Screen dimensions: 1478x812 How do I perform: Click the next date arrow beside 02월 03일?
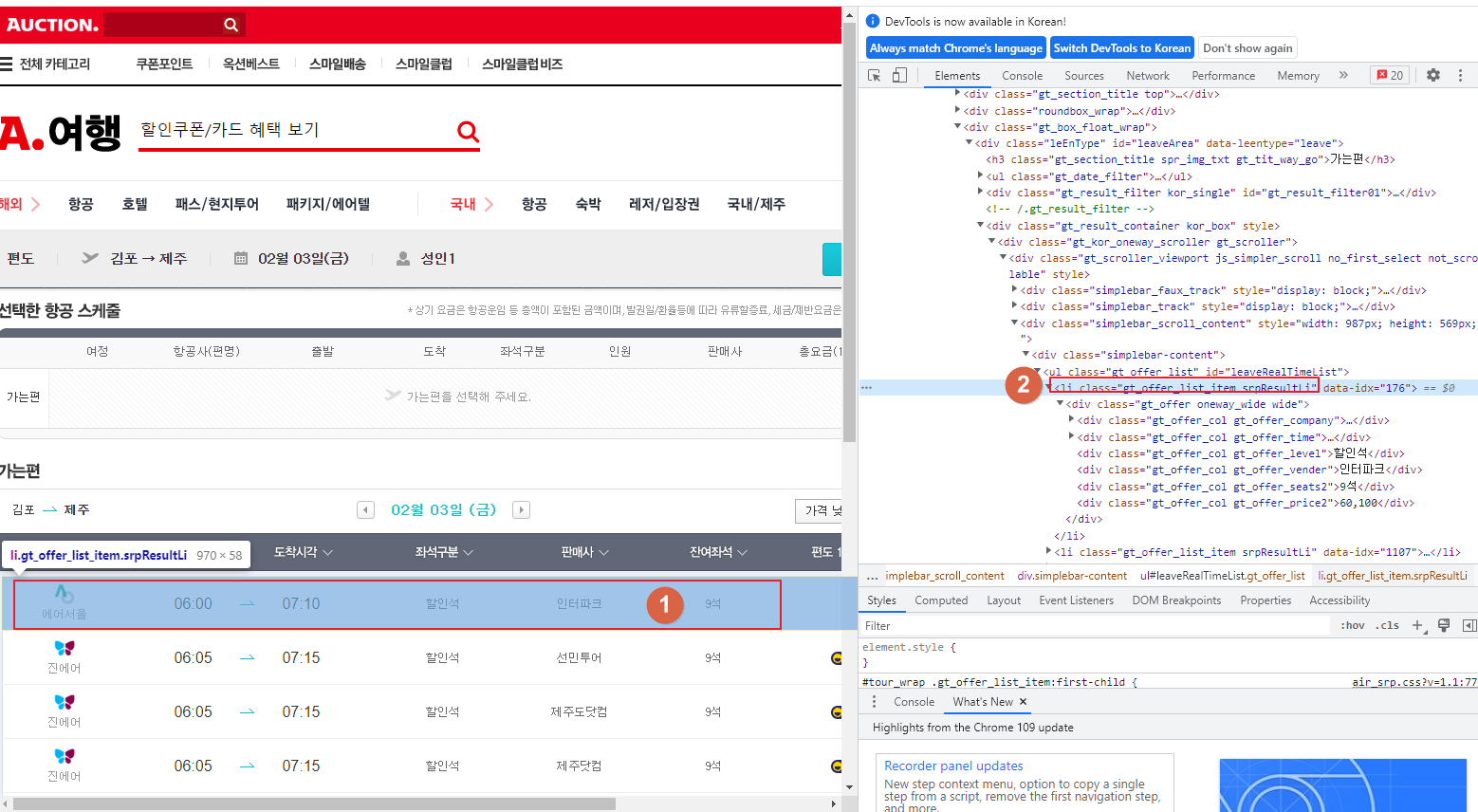521,510
